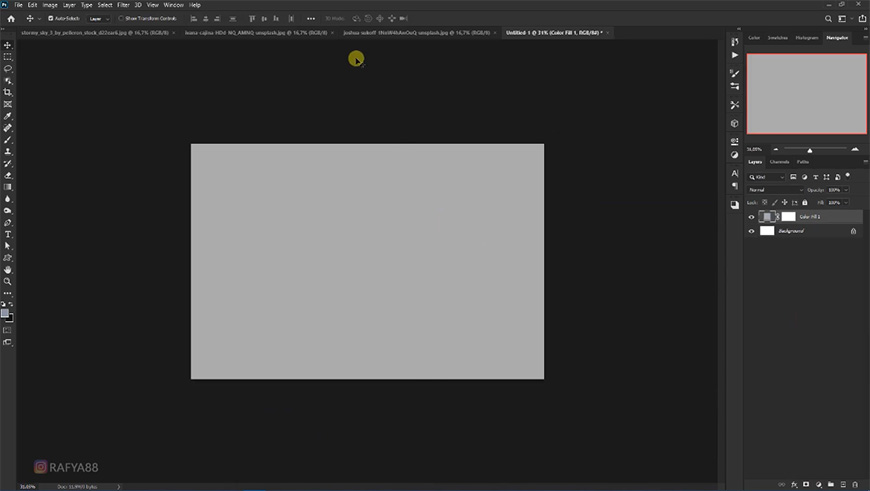
Task: Hide the Background layer eye icon
Action: [751, 231]
